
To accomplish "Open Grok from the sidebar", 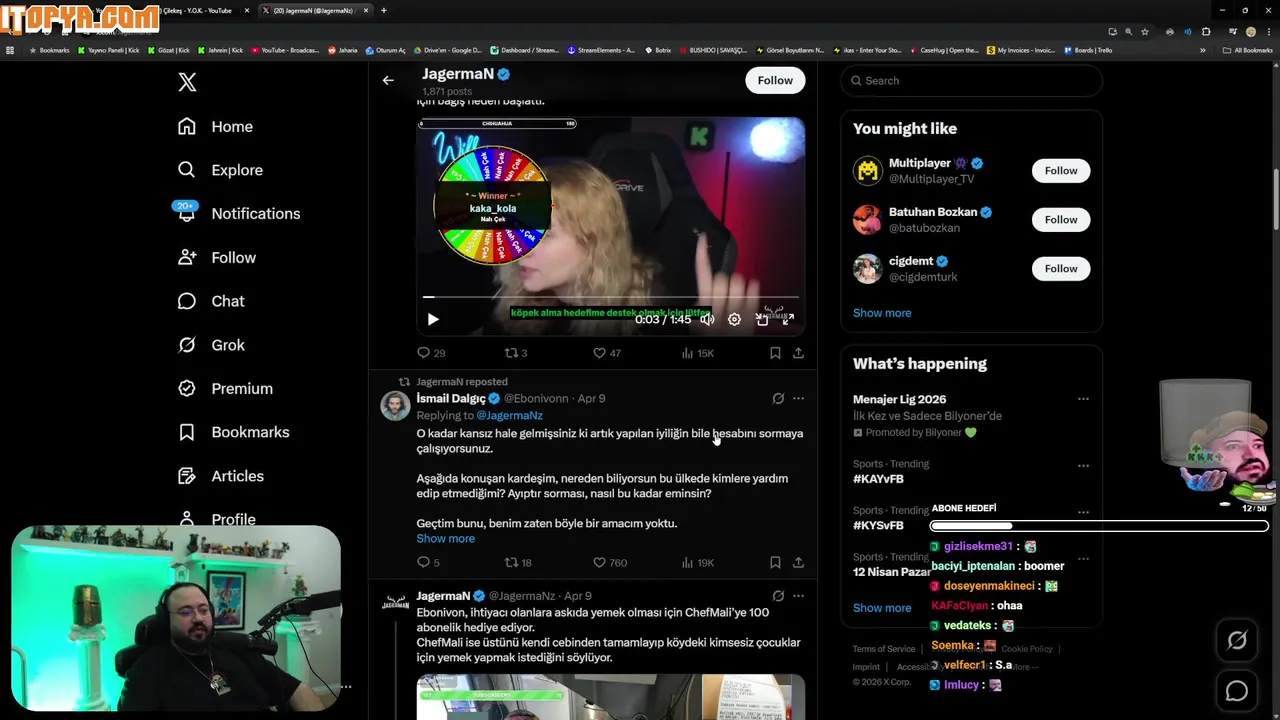I will click(211, 345).
